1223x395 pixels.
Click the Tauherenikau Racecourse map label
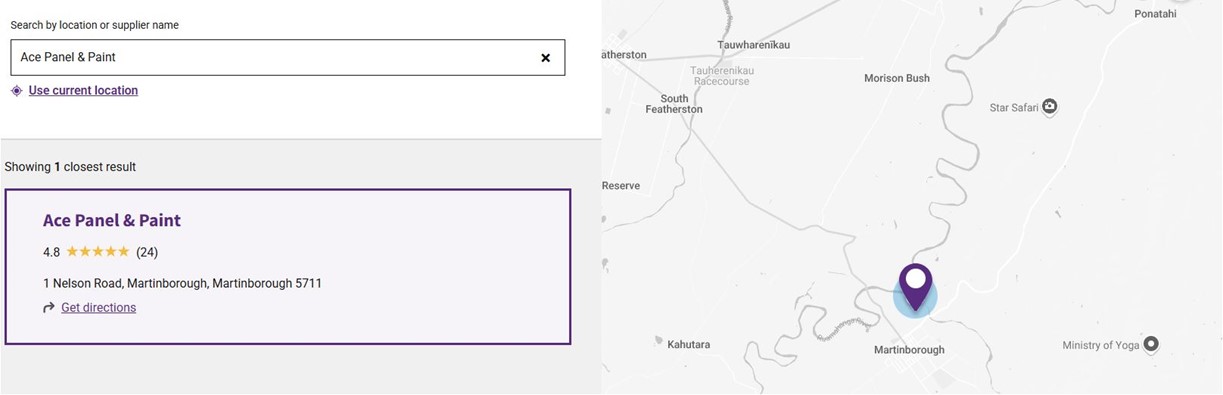[722, 76]
